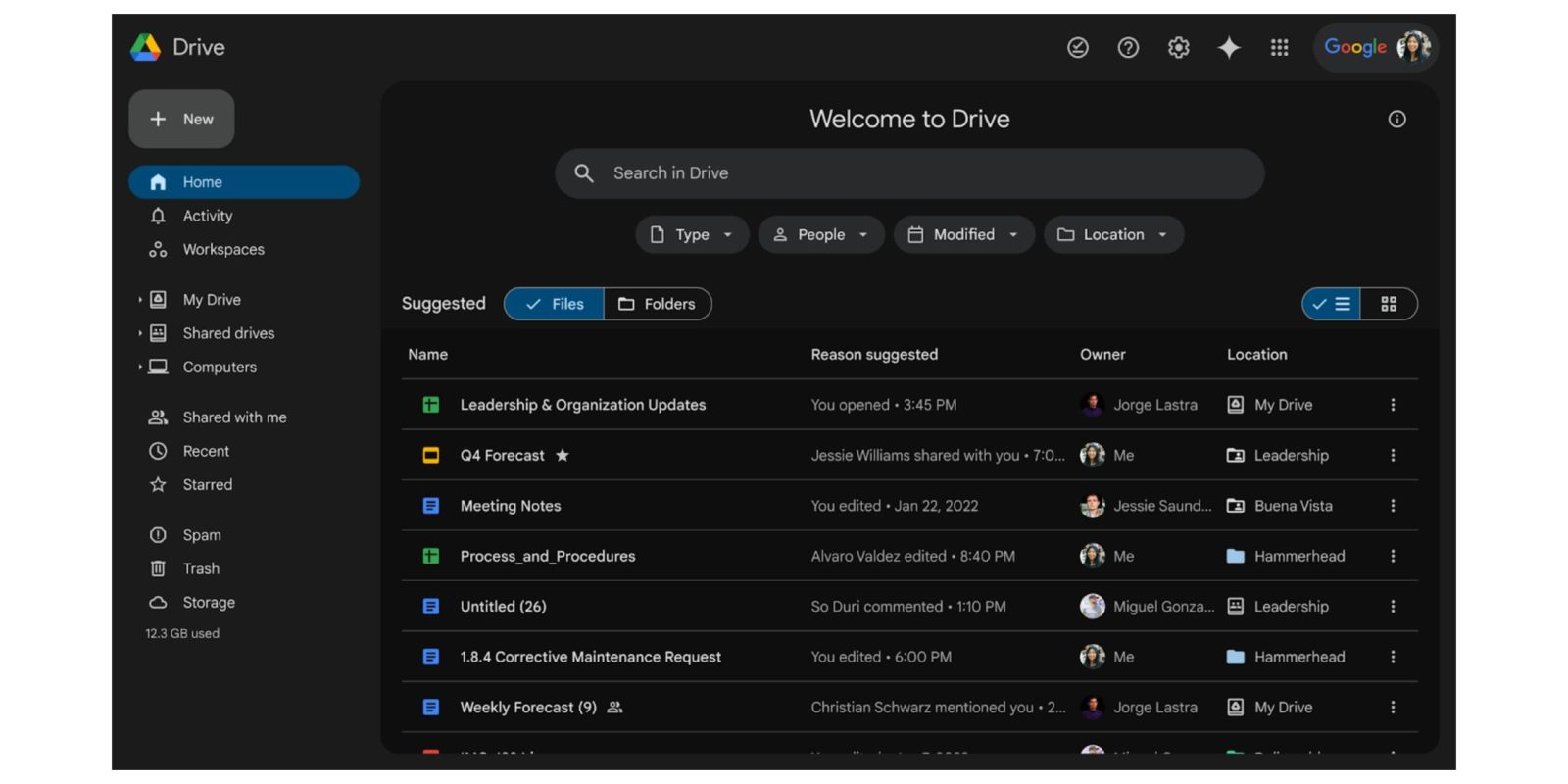Go to Shared with me
This screenshot has height=784, width=1568.
point(234,417)
